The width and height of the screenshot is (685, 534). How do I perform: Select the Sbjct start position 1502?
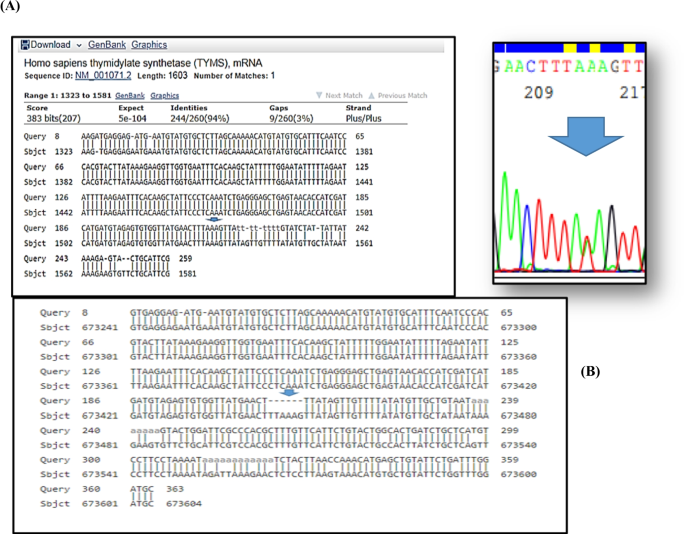click(63, 243)
